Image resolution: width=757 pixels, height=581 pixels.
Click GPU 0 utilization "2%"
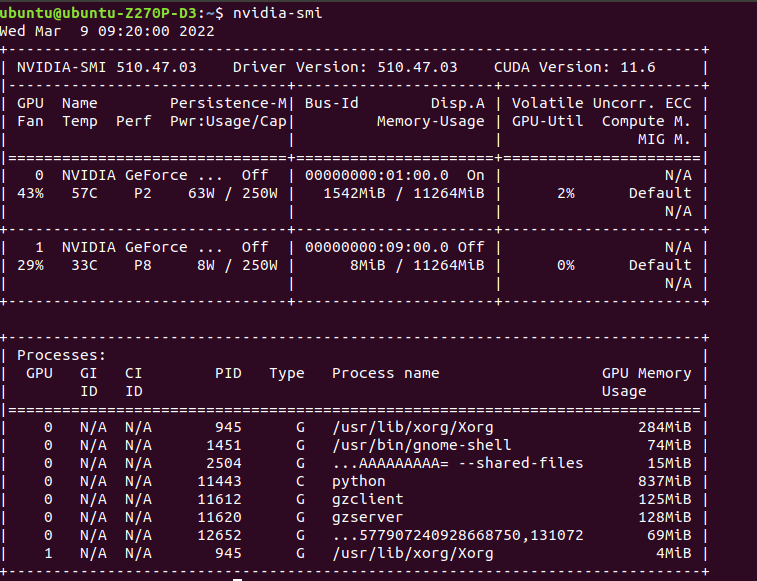[x=566, y=194]
